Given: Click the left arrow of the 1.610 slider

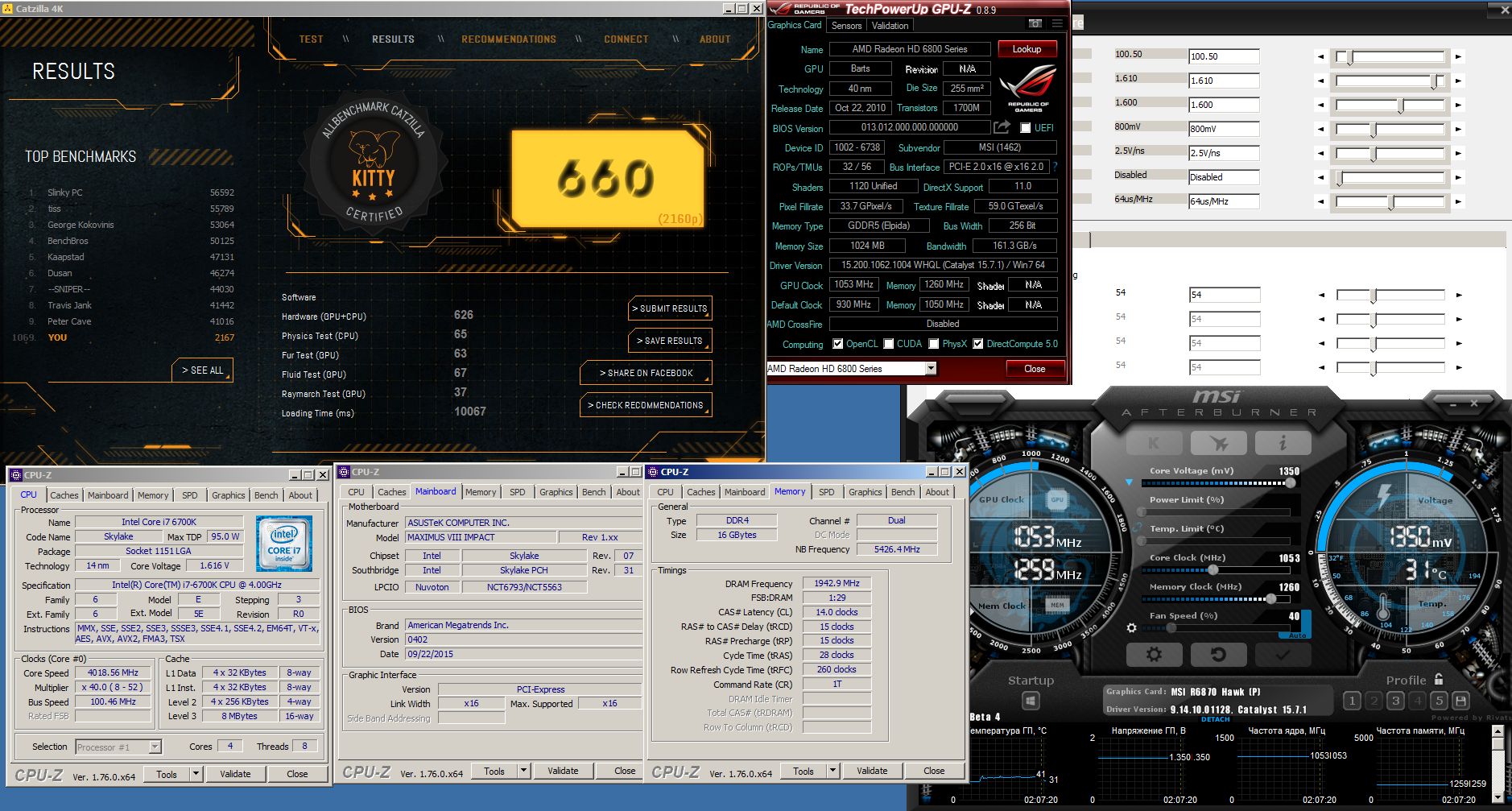Looking at the screenshot, I should [1320, 81].
